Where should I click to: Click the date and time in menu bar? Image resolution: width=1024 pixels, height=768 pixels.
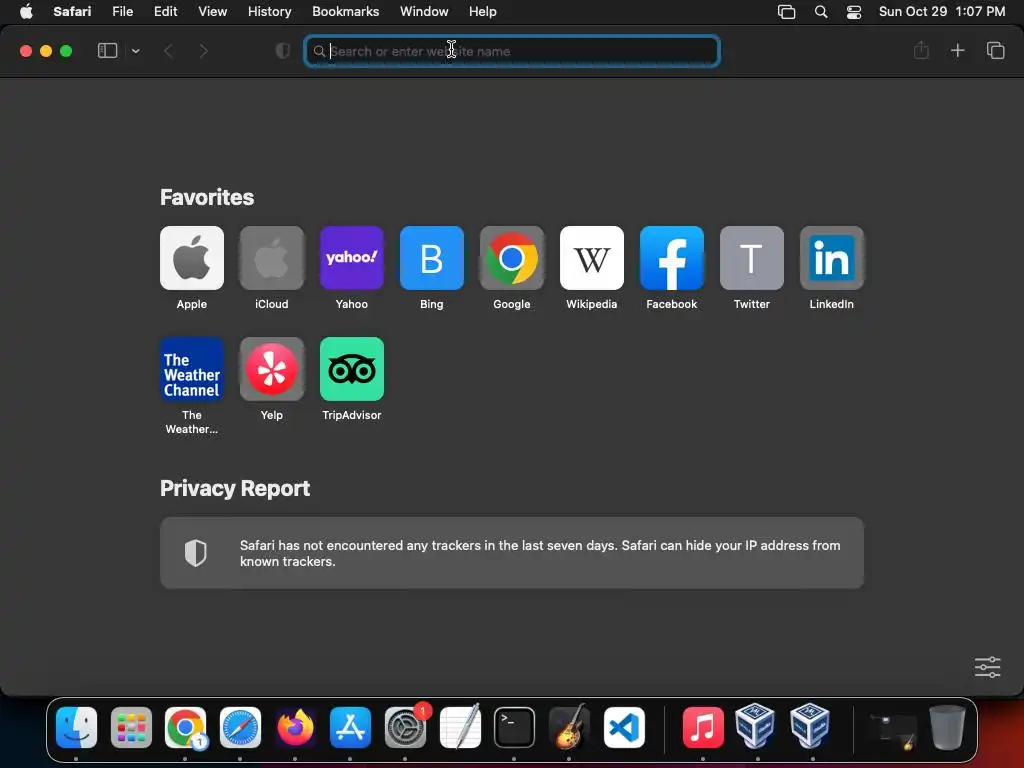pyautogui.click(x=942, y=11)
